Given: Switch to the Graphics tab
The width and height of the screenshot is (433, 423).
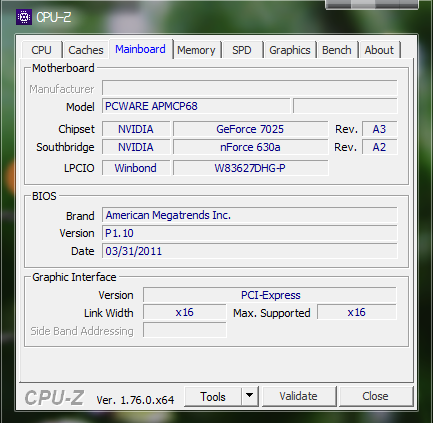Looking at the screenshot, I should click(289, 50).
